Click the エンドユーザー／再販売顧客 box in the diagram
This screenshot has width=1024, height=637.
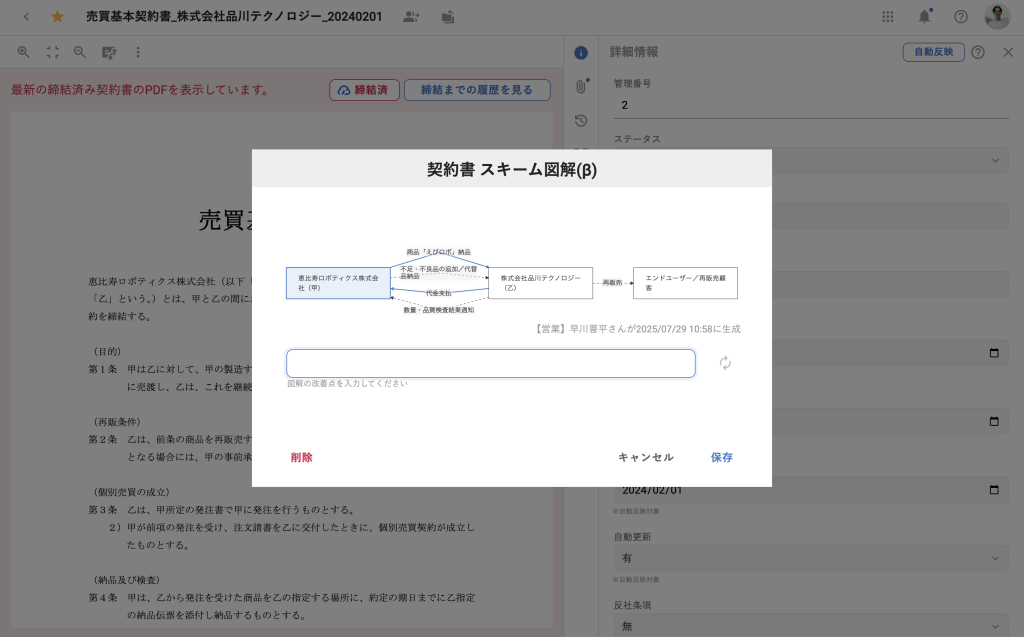click(x=685, y=283)
